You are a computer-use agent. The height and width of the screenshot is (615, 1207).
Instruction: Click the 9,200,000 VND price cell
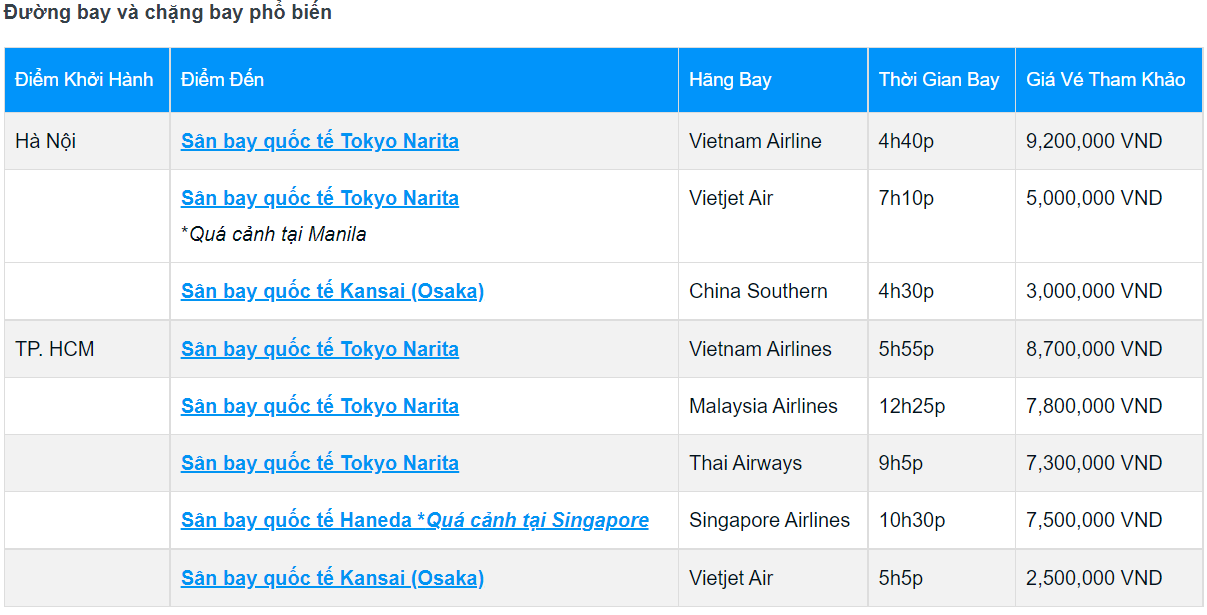point(1094,141)
